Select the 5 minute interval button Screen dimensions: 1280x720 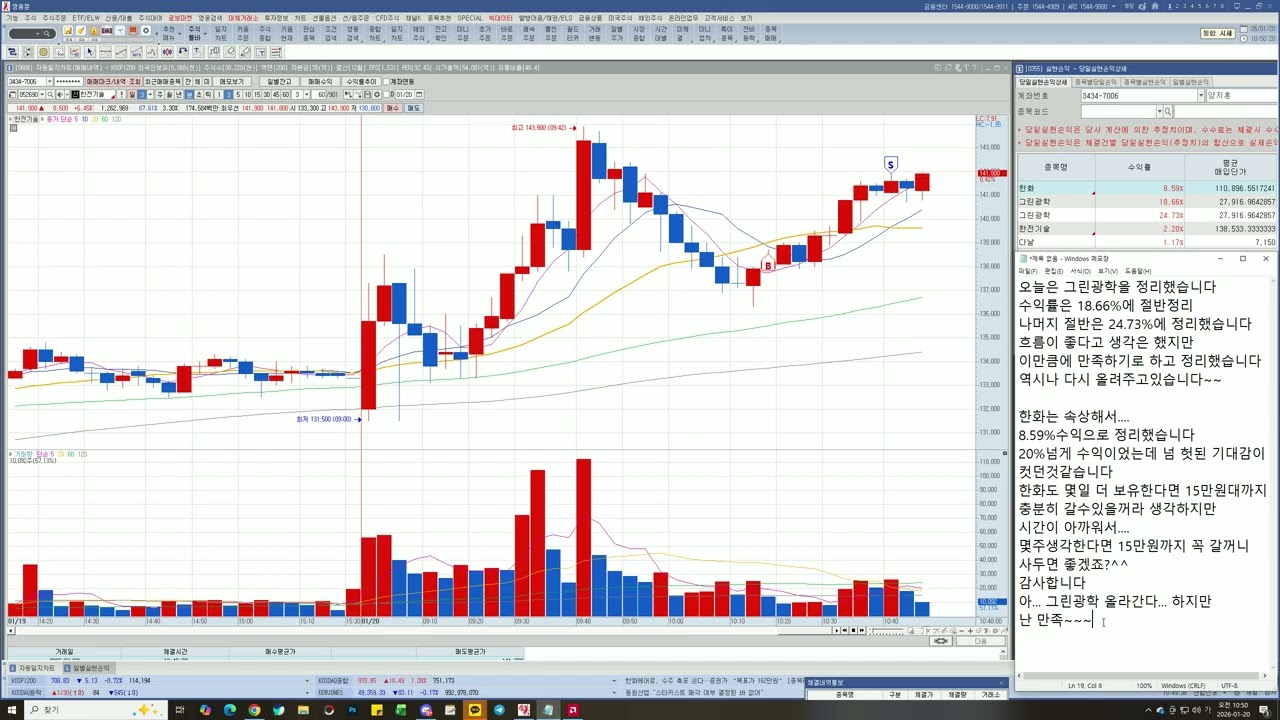coord(238,94)
